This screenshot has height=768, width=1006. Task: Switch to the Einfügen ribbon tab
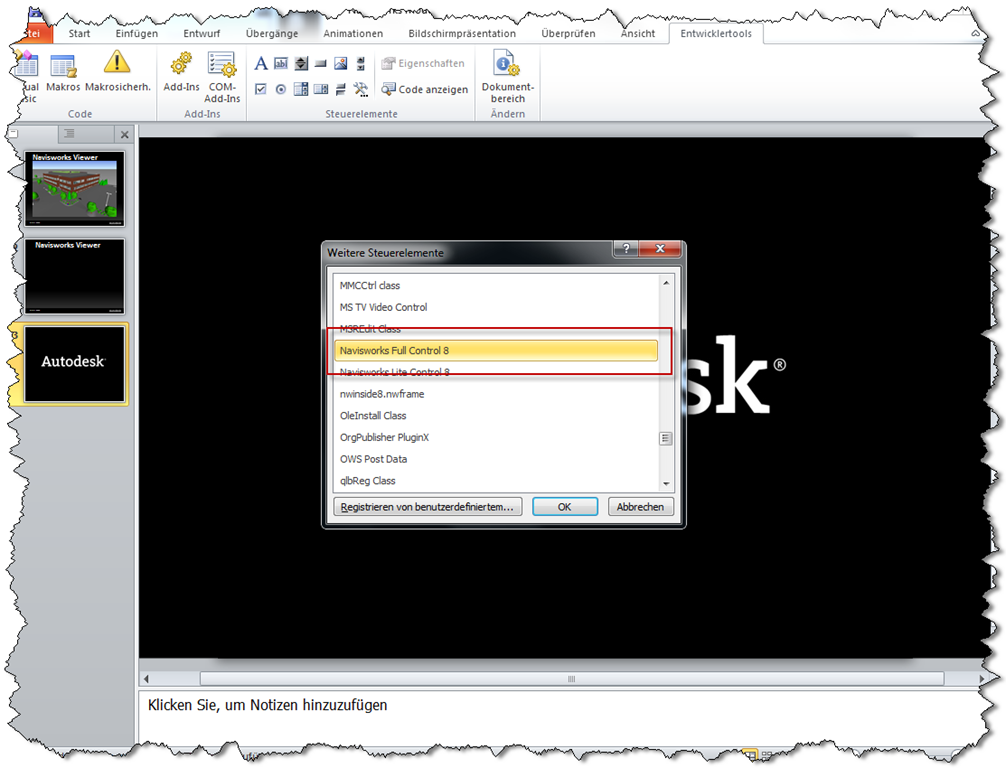[136, 33]
